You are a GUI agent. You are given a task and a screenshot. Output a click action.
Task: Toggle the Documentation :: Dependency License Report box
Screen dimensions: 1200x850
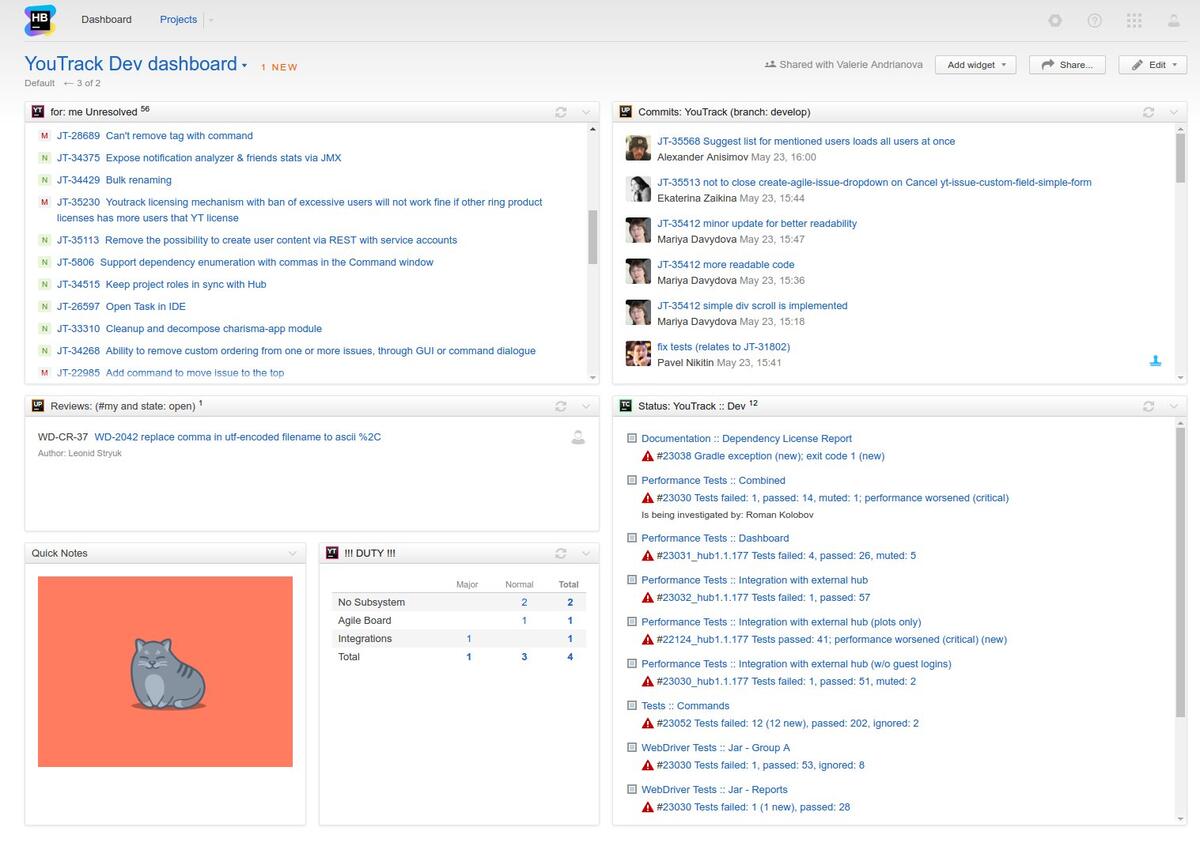tap(631, 439)
